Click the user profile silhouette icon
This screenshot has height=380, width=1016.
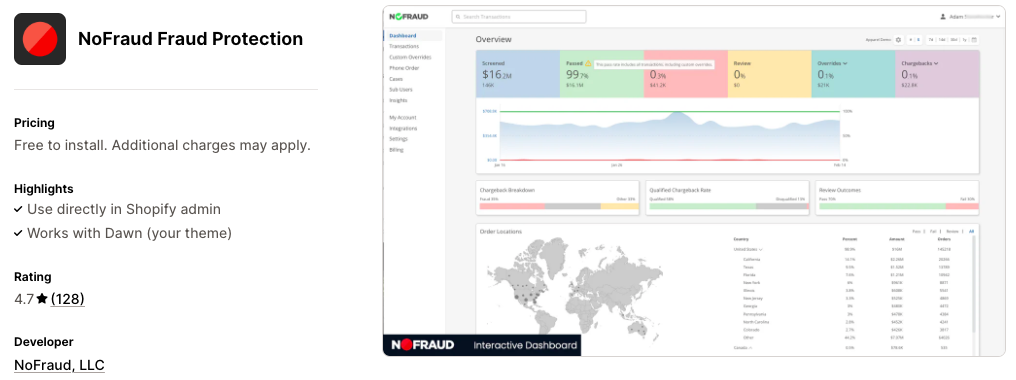point(943,17)
